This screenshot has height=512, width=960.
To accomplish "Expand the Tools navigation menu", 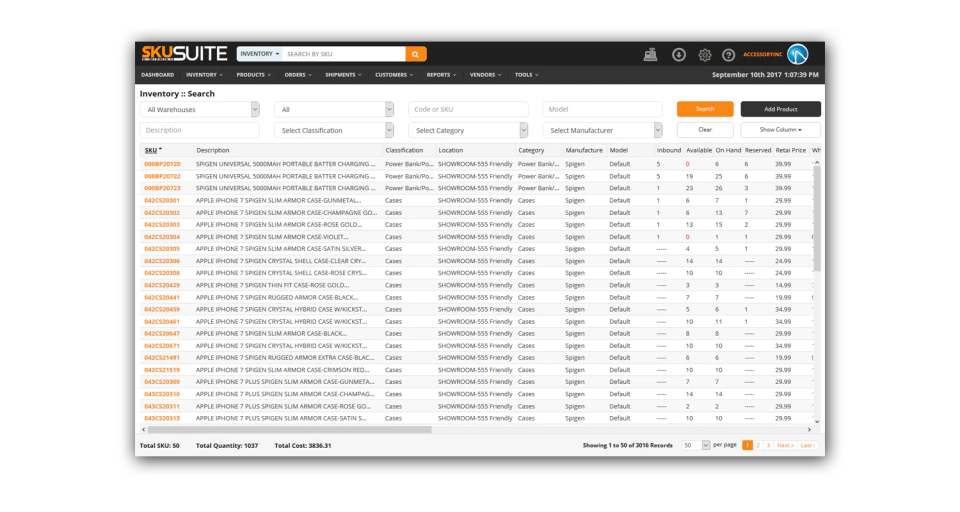I will [527, 75].
